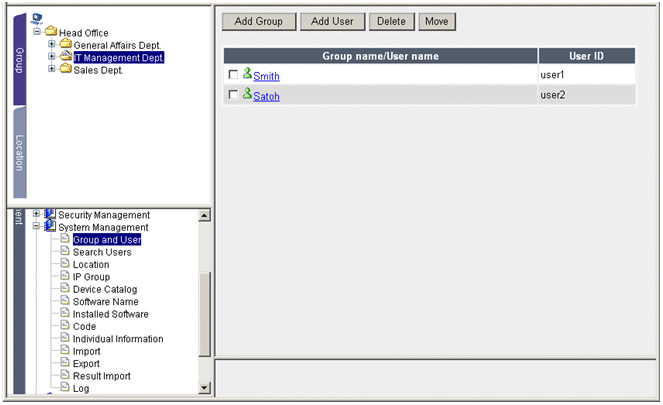Image resolution: width=663 pixels, height=405 pixels.
Task: Select the Head Office label
Action: [84, 33]
